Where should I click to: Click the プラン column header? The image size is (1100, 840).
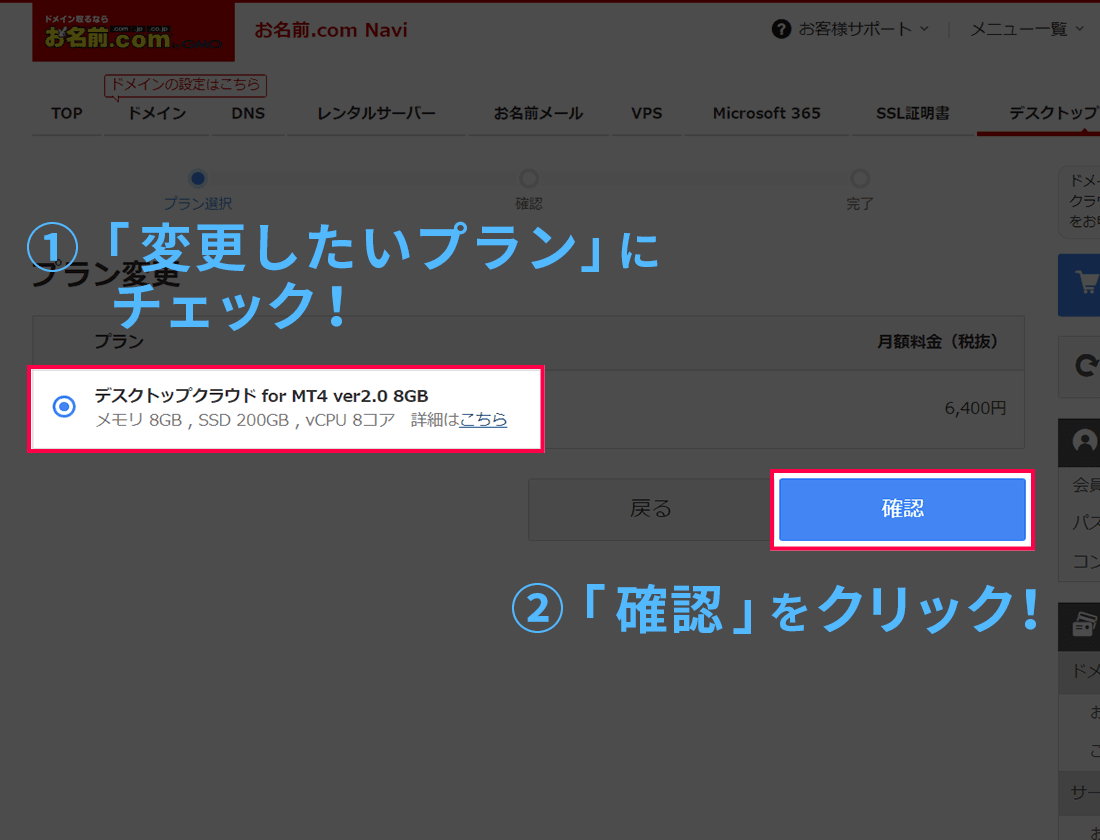tap(119, 342)
